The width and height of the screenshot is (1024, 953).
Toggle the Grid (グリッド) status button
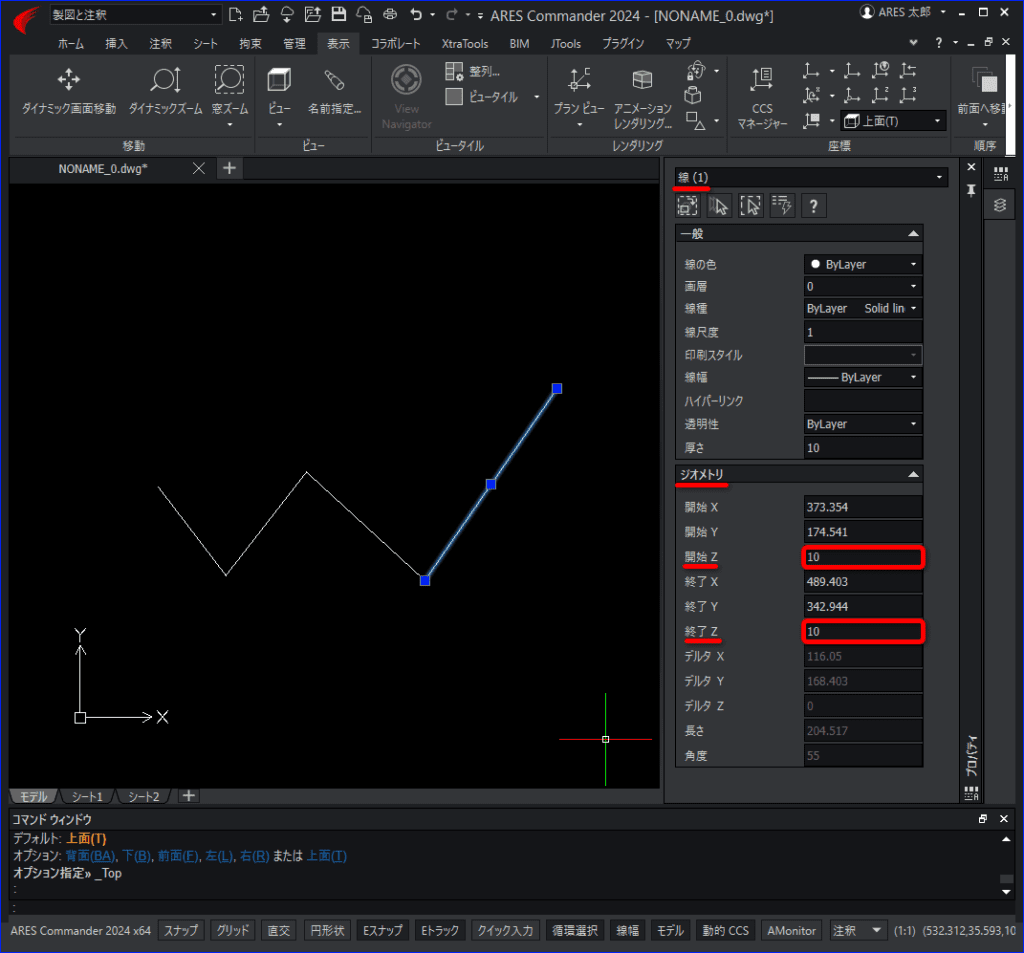pyautogui.click(x=234, y=930)
